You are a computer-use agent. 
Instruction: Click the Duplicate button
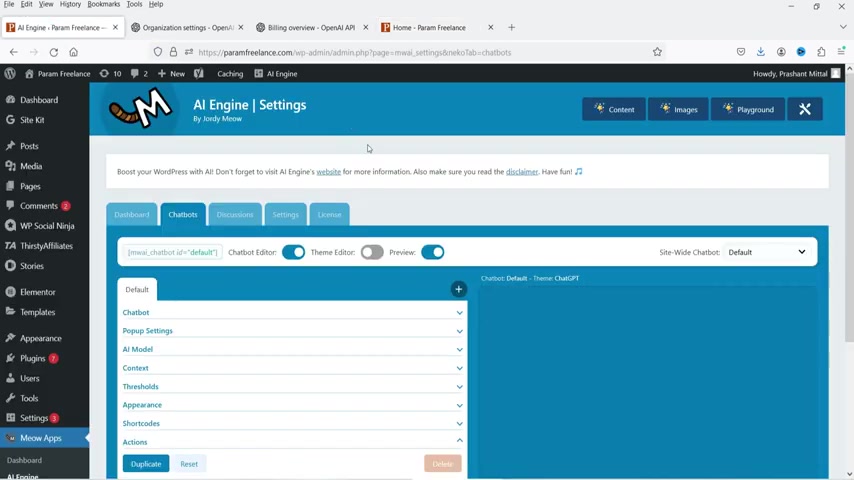146,464
